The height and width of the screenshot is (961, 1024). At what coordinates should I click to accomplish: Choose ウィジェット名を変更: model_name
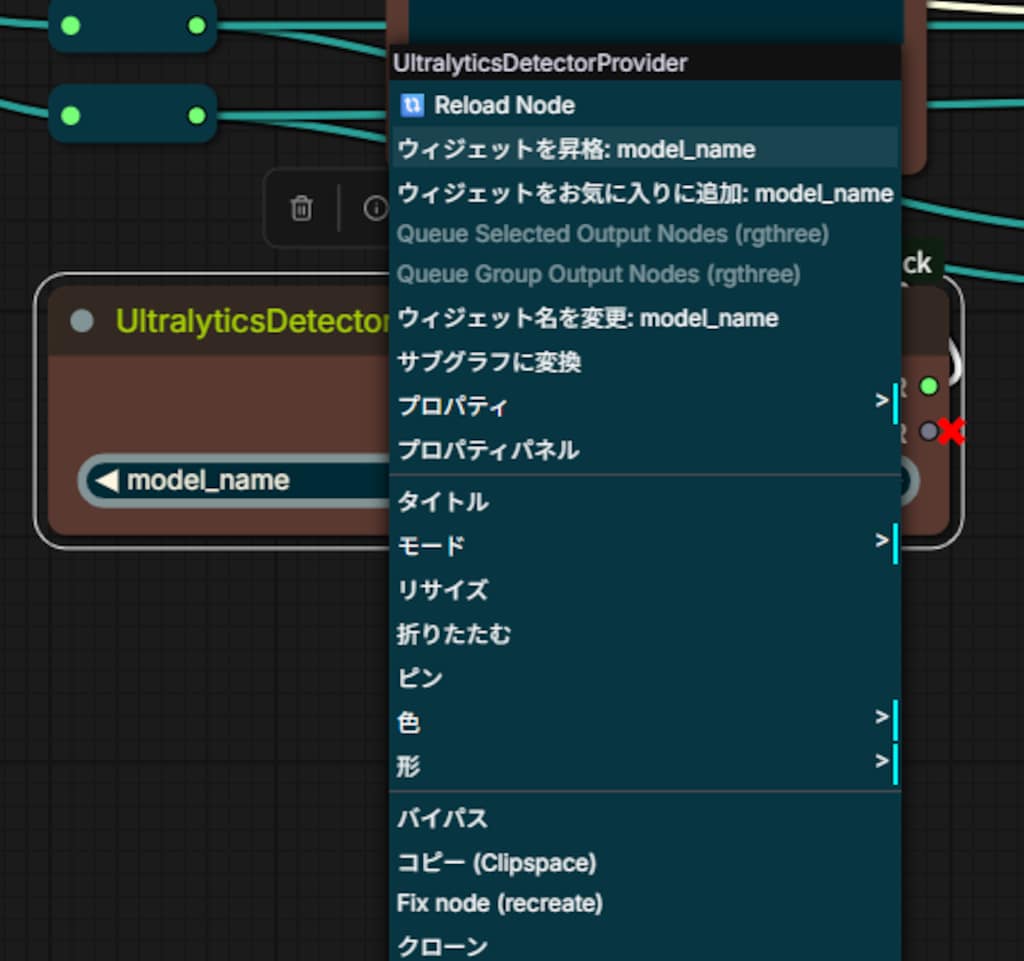(x=645, y=318)
